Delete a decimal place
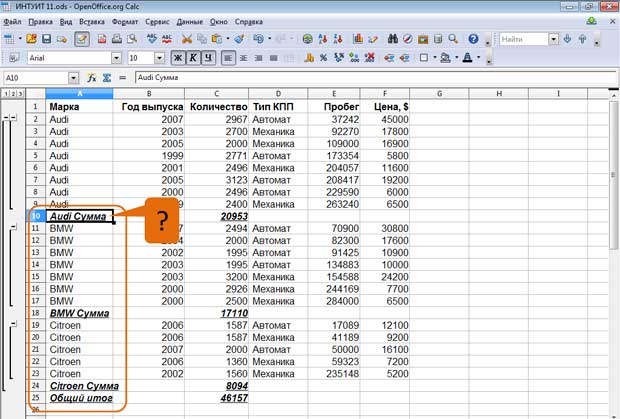Screen dimensions: 620x419 click(x=369, y=58)
